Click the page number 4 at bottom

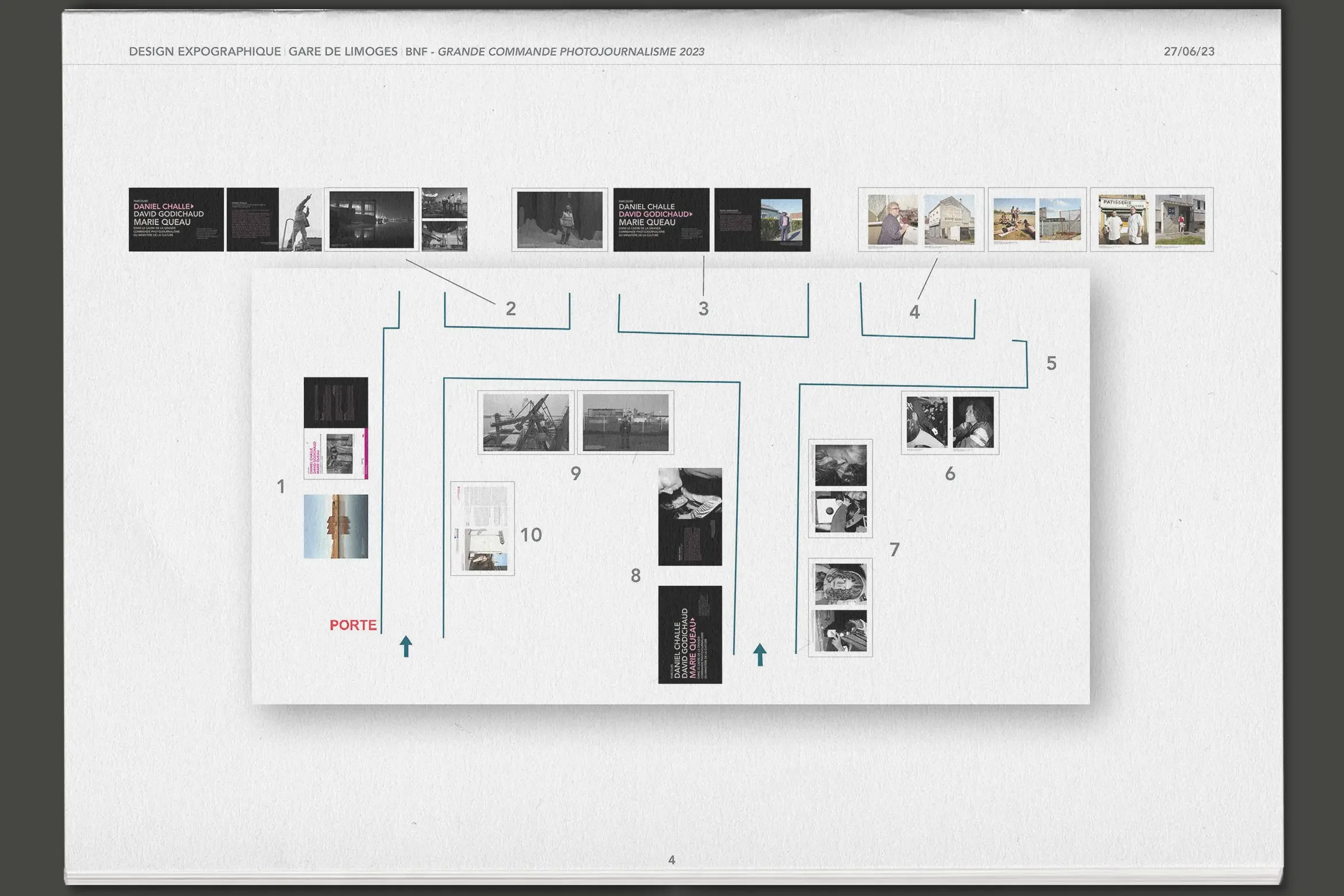[x=671, y=860]
